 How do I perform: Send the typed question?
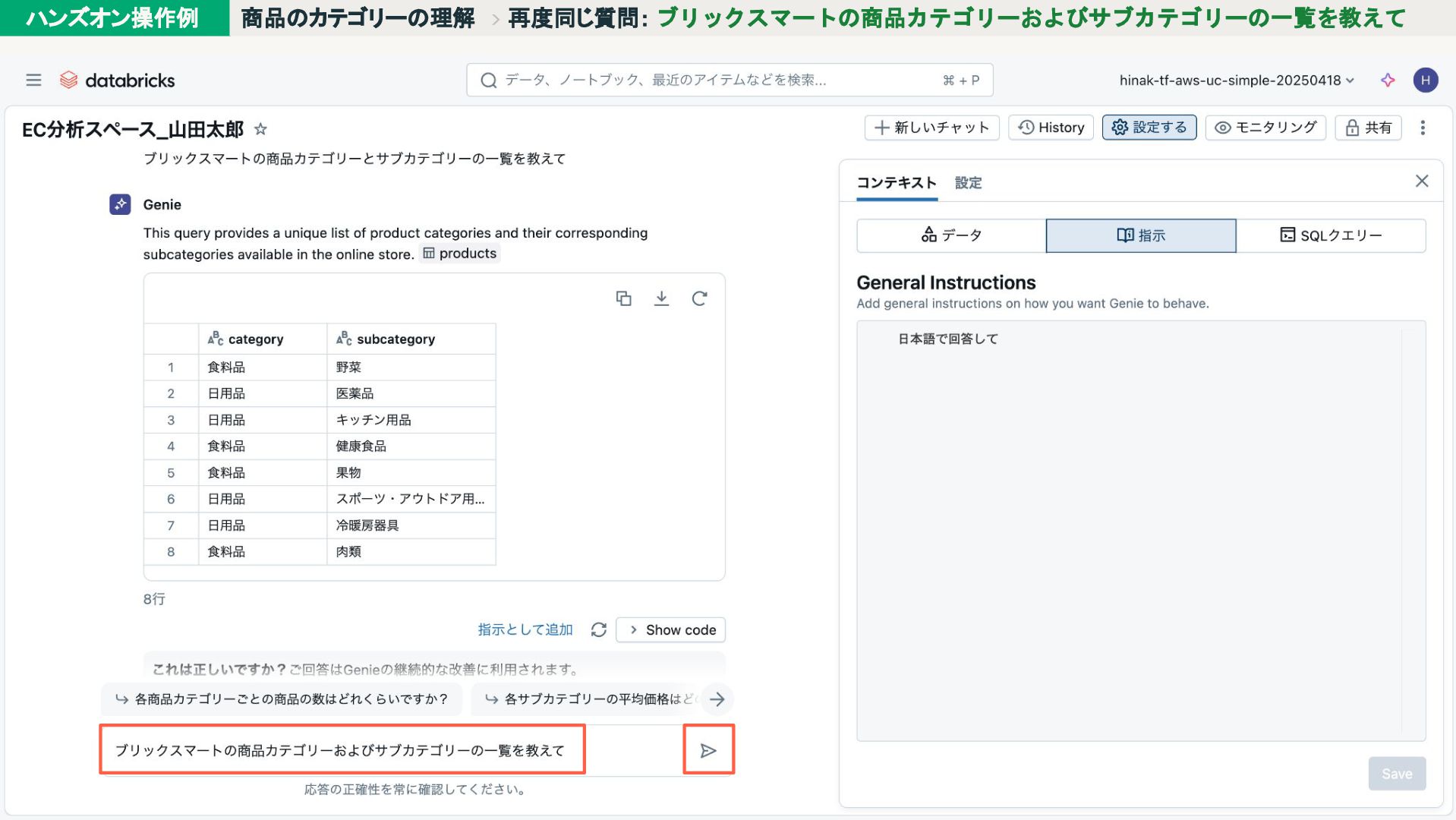(708, 750)
